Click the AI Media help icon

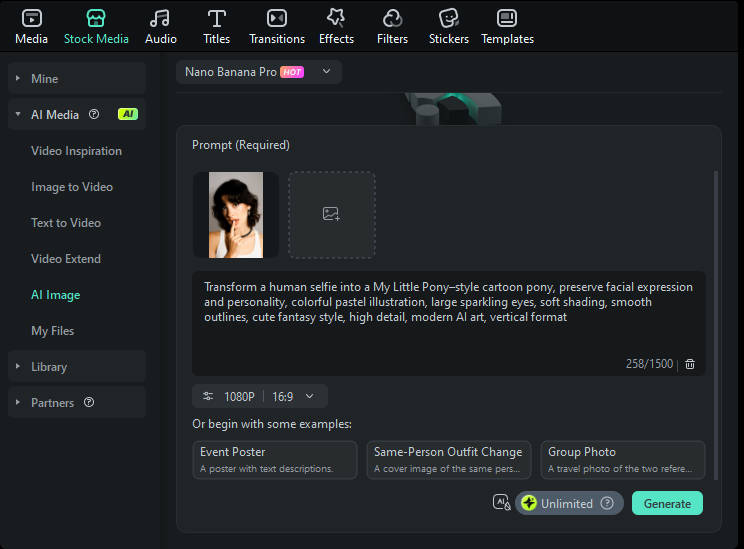tap(94, 114)
